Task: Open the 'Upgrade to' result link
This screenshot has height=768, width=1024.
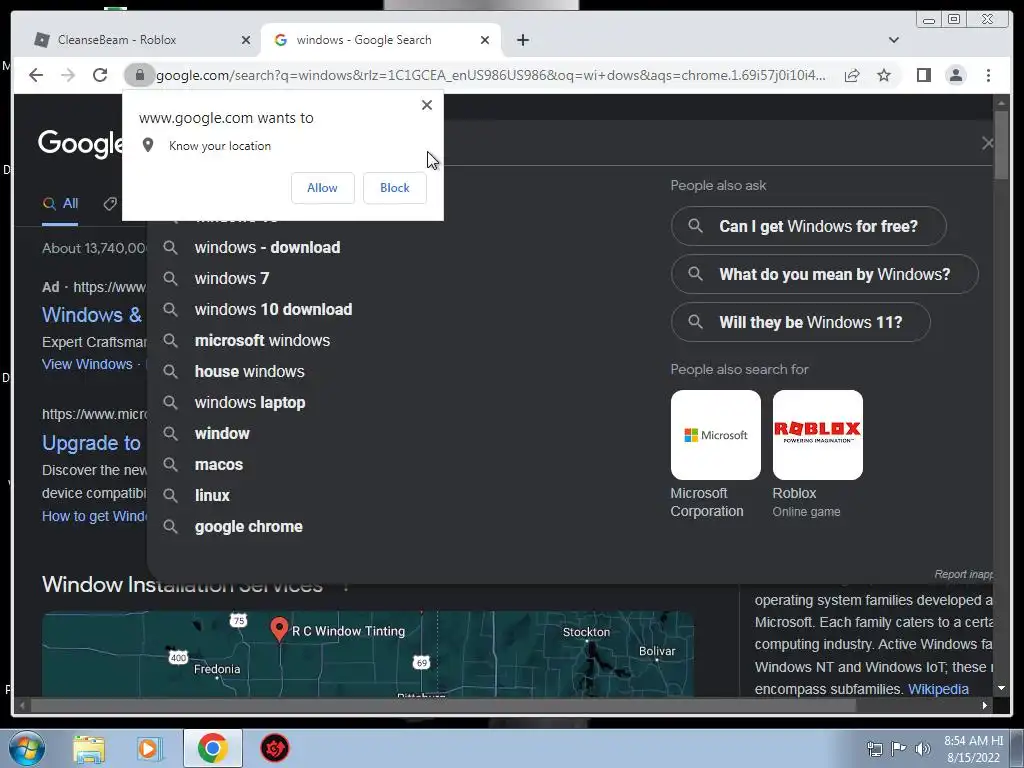Action: pyautogui.click(x=91, y=443)
